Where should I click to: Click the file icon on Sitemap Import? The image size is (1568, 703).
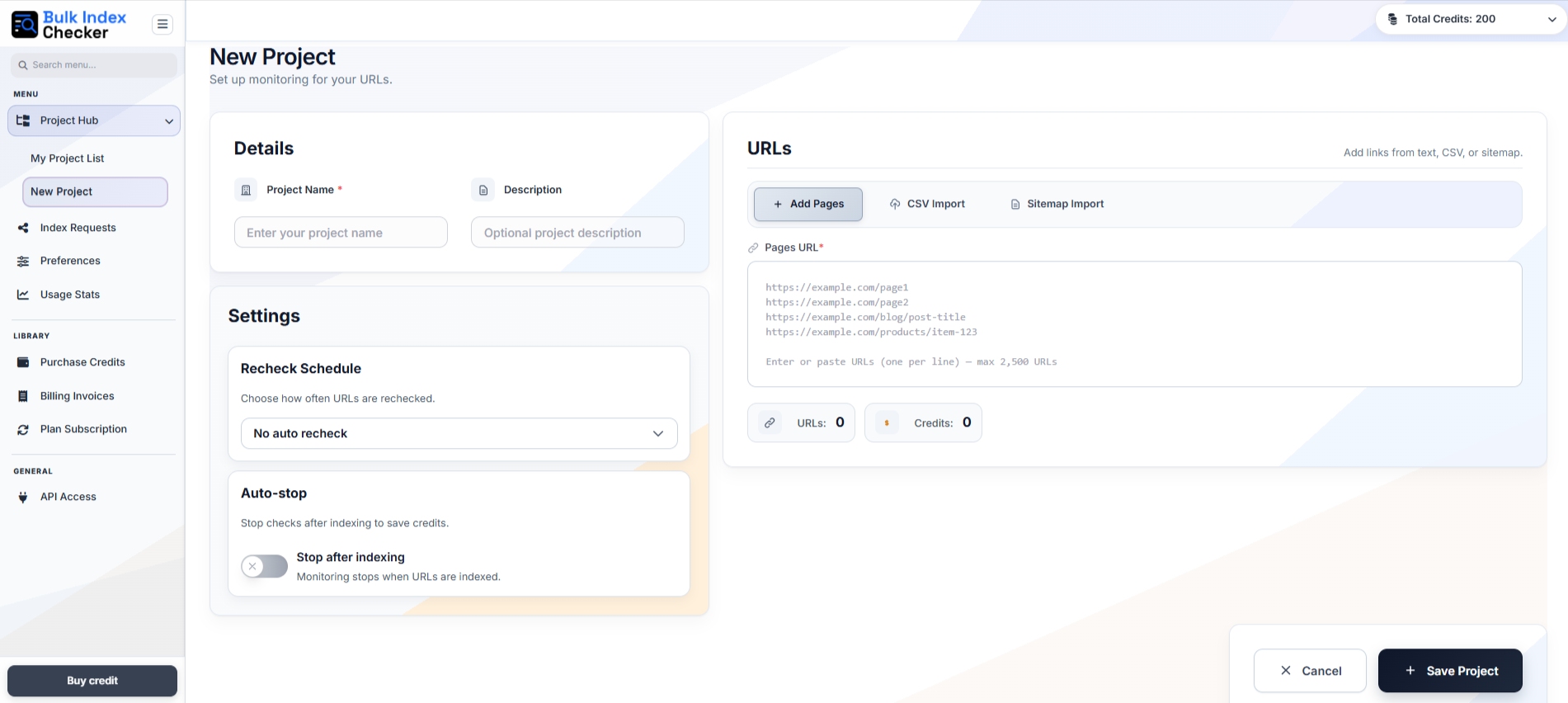pyautogui.click(x=1015, y=204)
